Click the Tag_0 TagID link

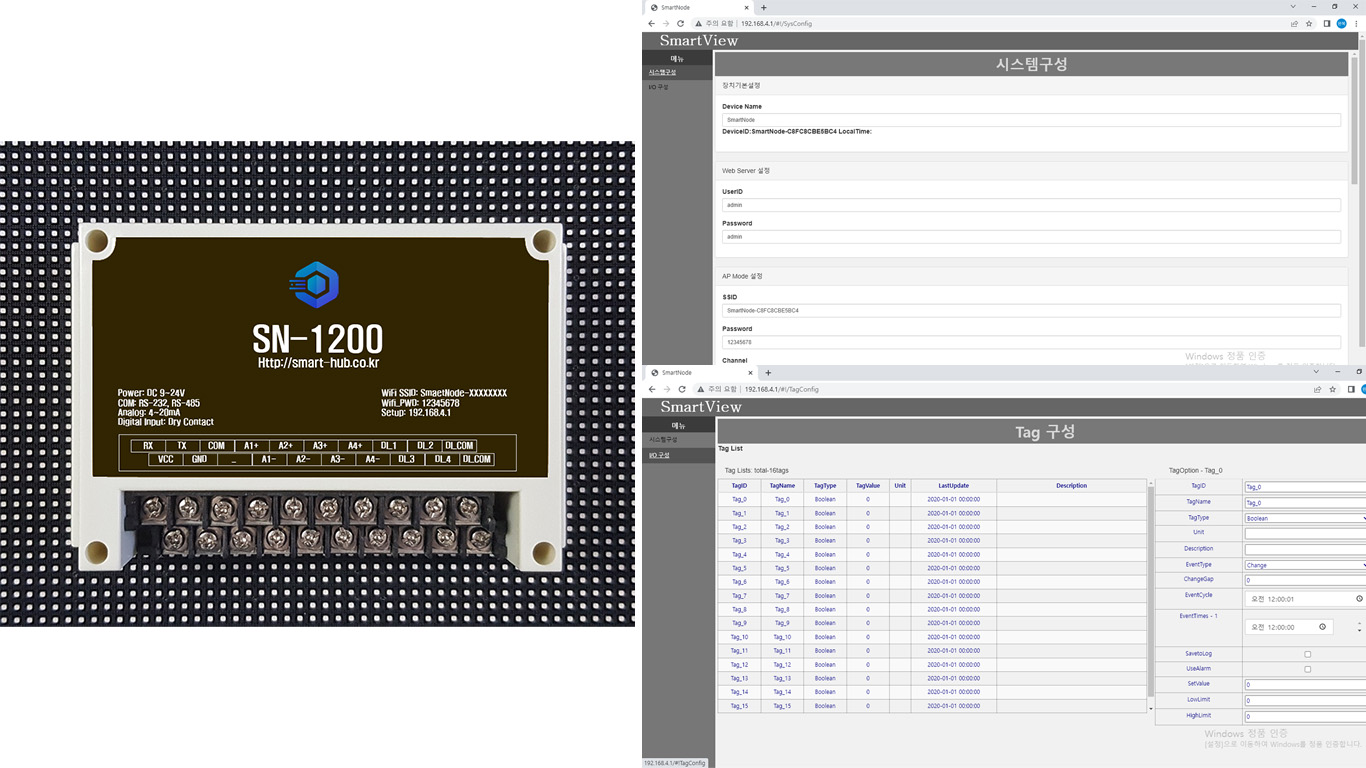click(739, 499)
